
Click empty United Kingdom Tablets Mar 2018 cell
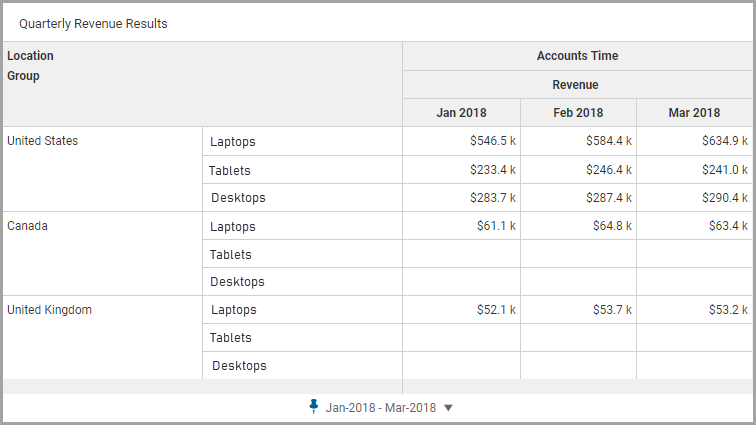694,338
